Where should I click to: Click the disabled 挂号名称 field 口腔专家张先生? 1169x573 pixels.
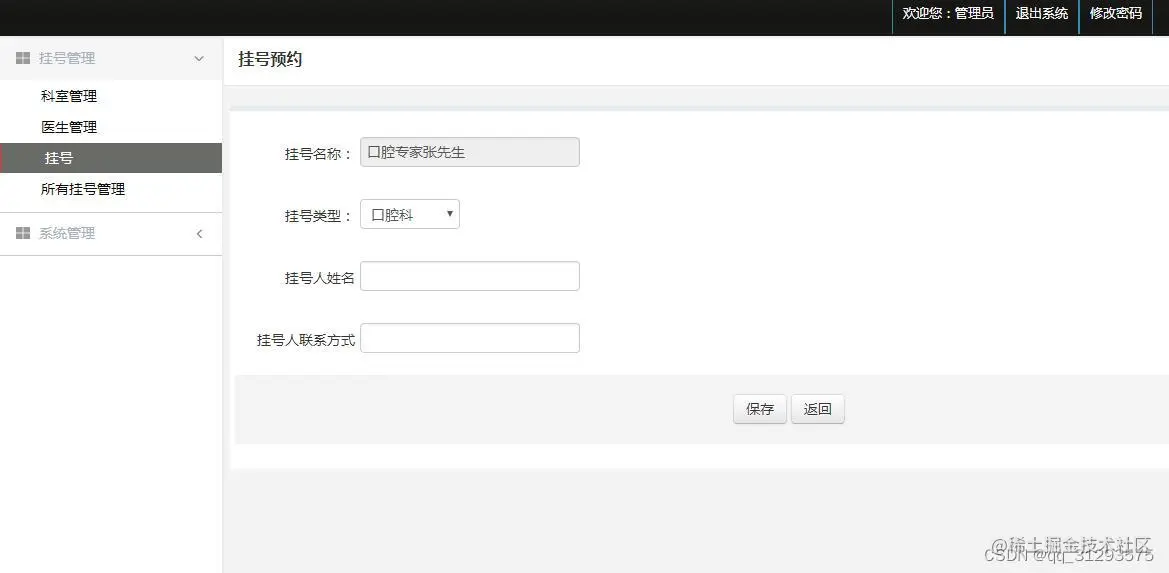pos(470,152)
